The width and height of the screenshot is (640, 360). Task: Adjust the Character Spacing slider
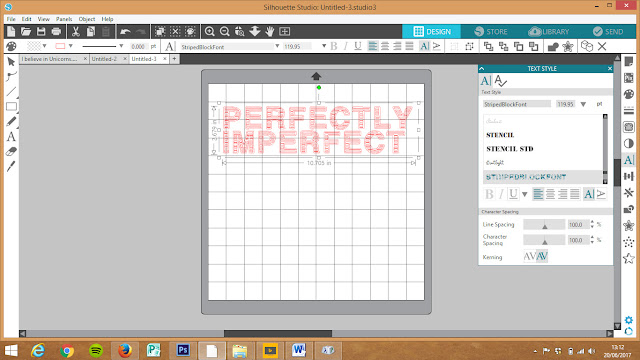[544, 240]
